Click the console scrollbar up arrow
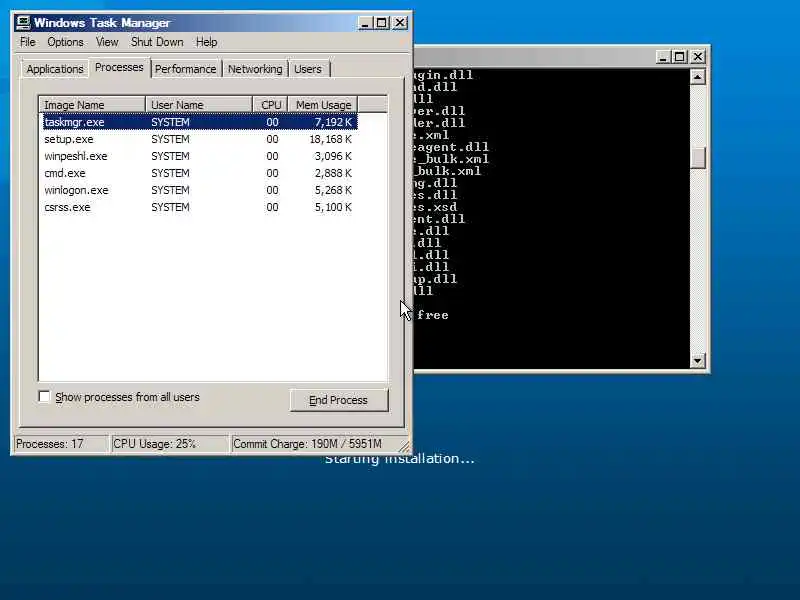This screenshot has width=800, height=600. click(697, 77)
